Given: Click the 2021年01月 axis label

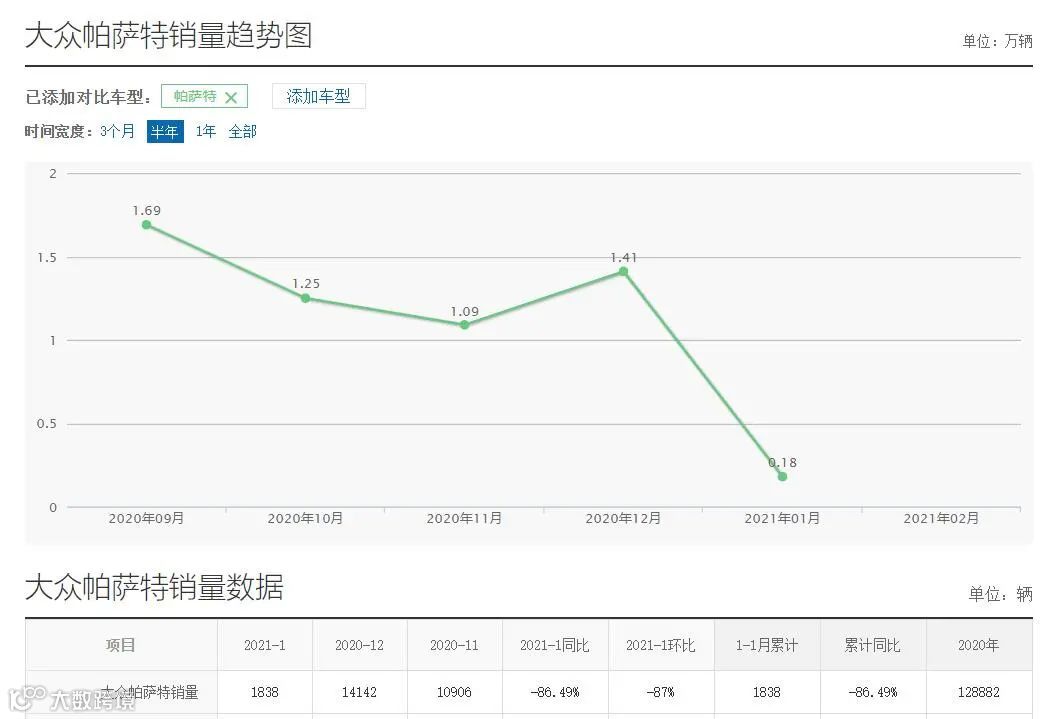Looking at the screenshot, I should (782, 519).
